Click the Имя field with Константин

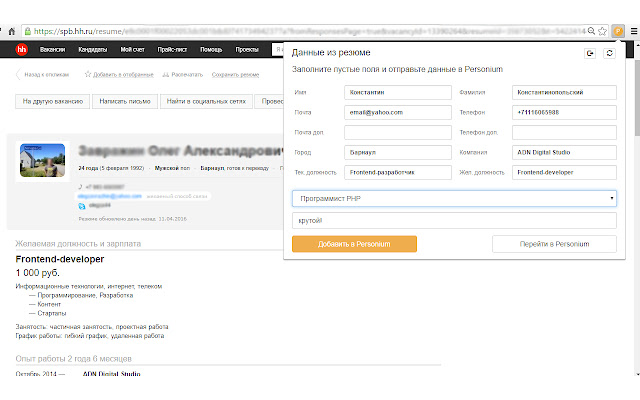pos(398,92)
